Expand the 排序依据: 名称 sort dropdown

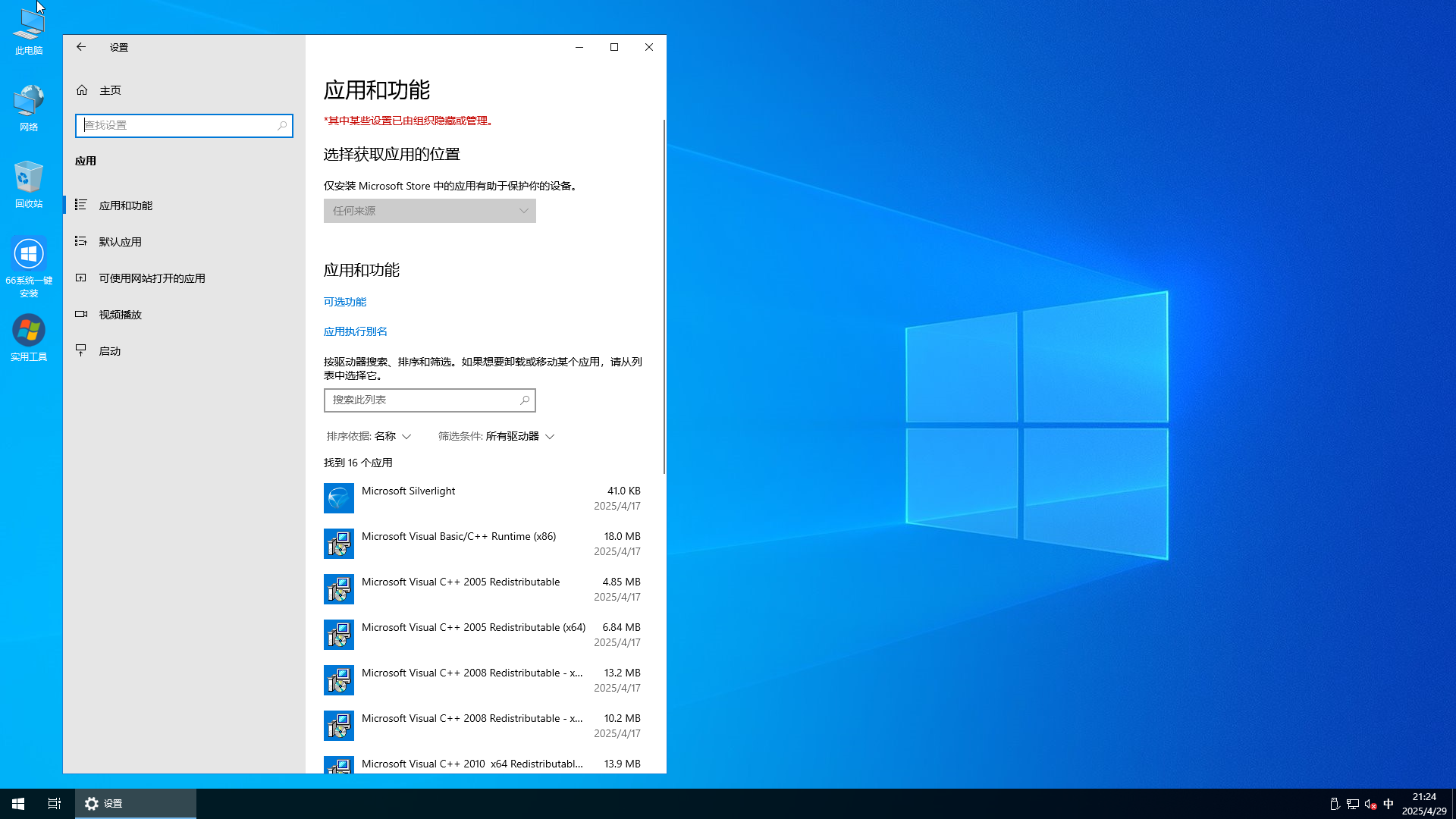[369, 436]
